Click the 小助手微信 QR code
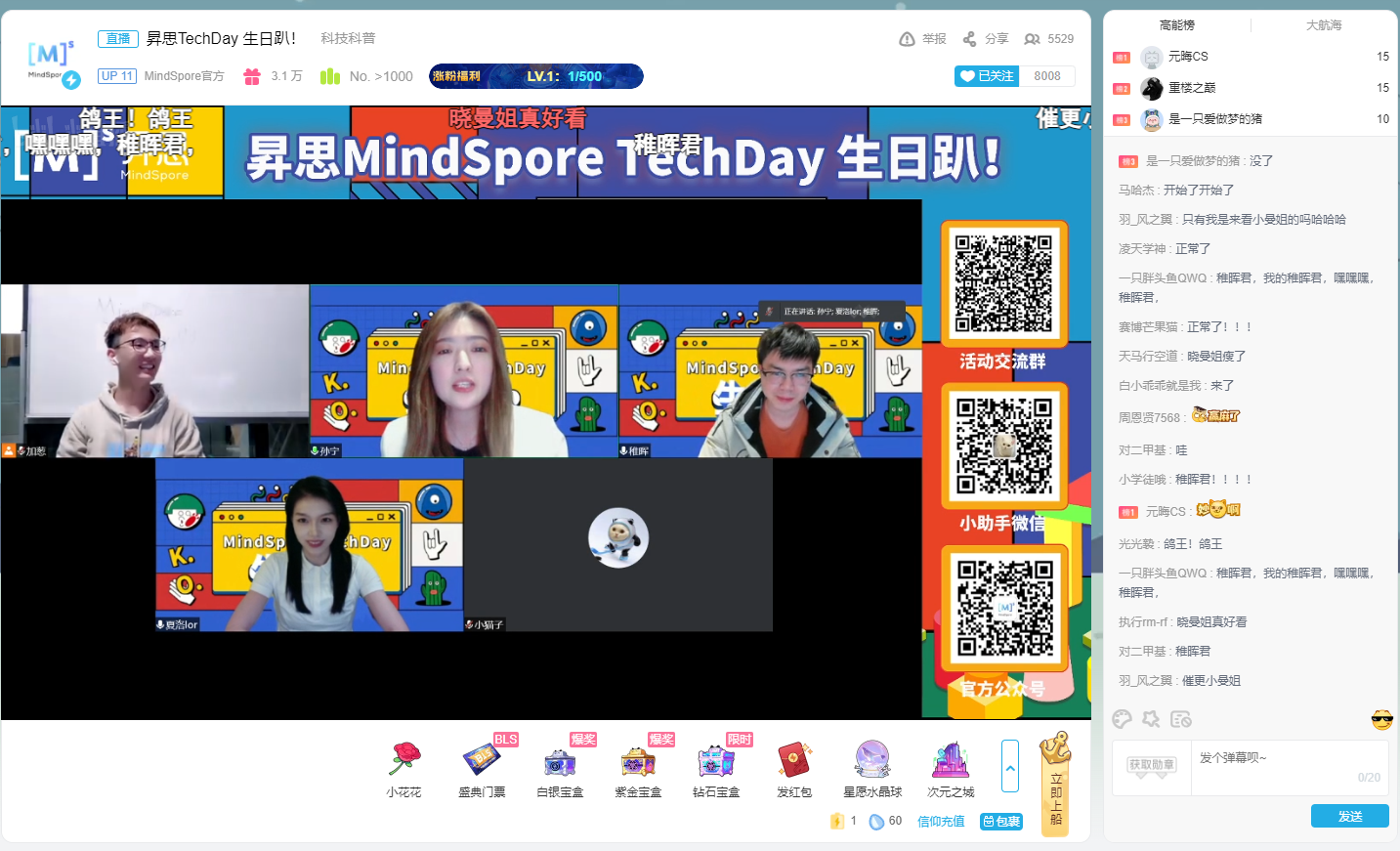This screenshot has height=851, width=1400. pyautogui.click(x=1003, y=446)
